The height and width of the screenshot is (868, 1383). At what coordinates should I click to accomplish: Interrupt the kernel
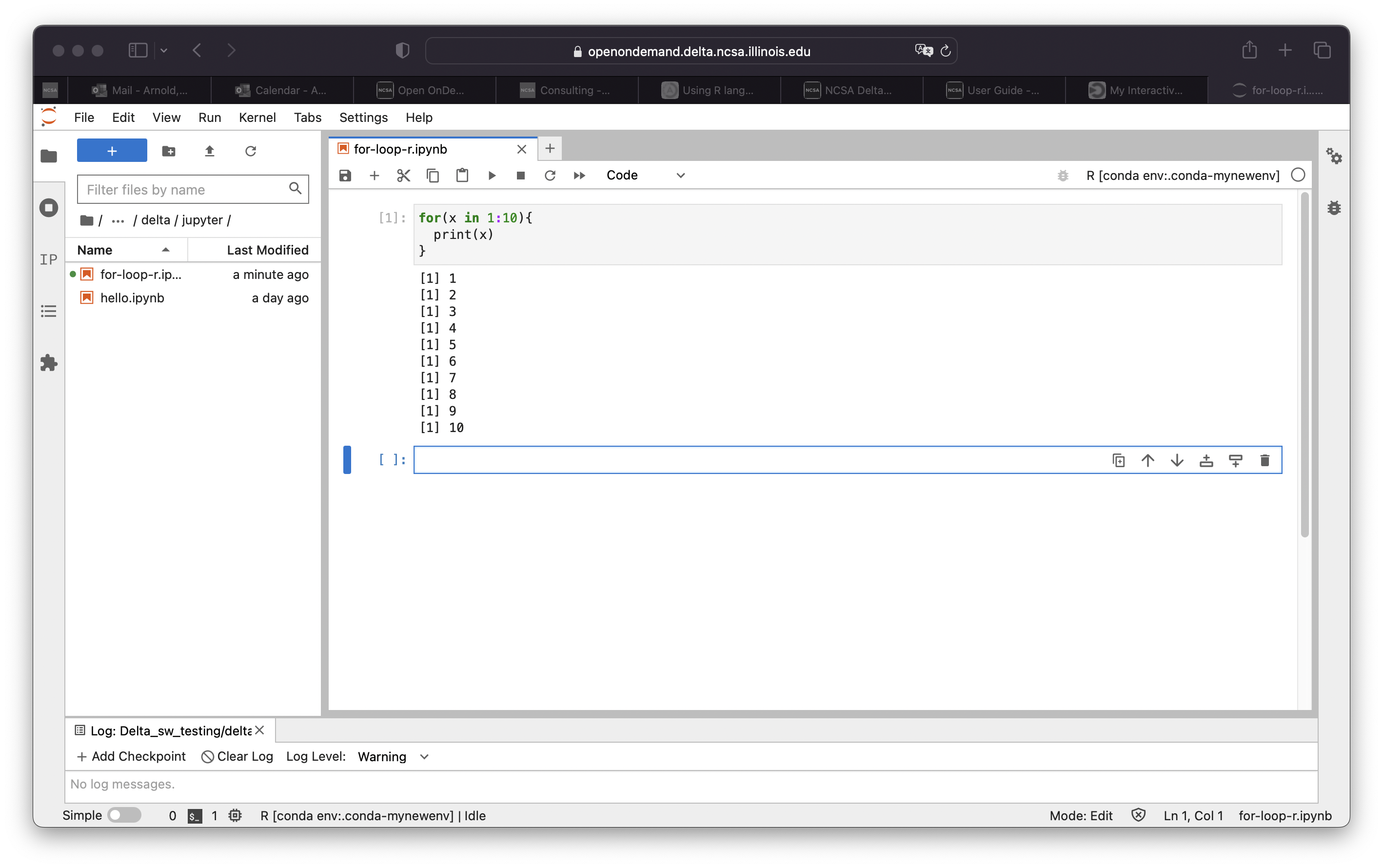click(x=520, y=175)
